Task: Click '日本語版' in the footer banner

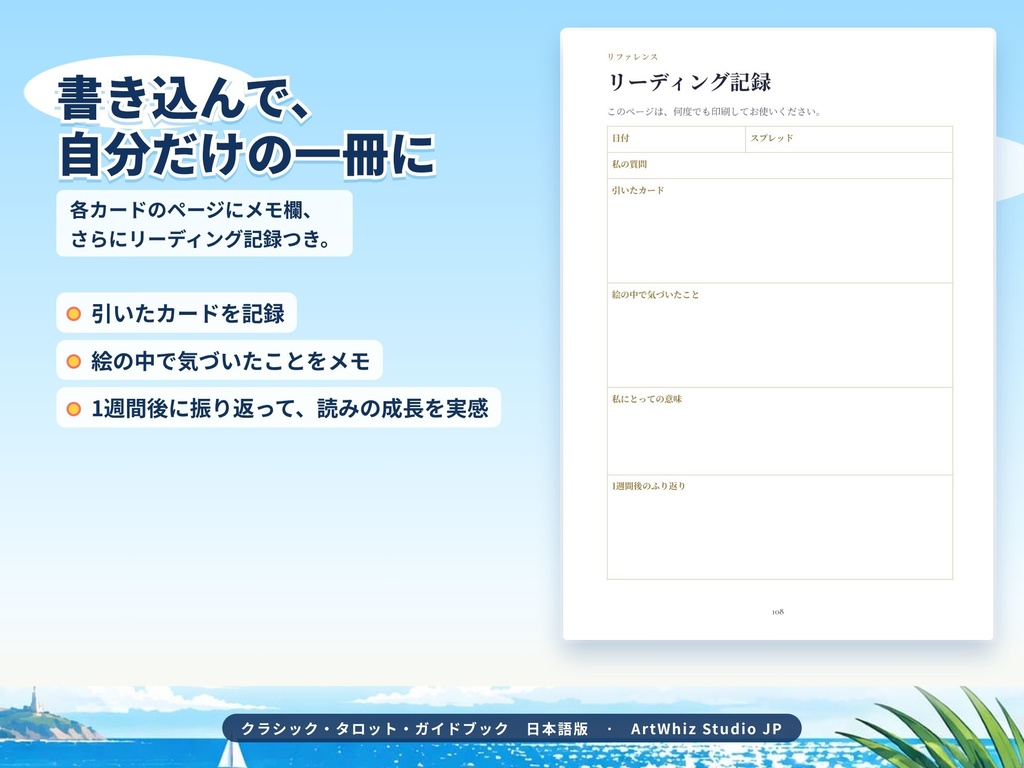Action: (x=557, y=729)
